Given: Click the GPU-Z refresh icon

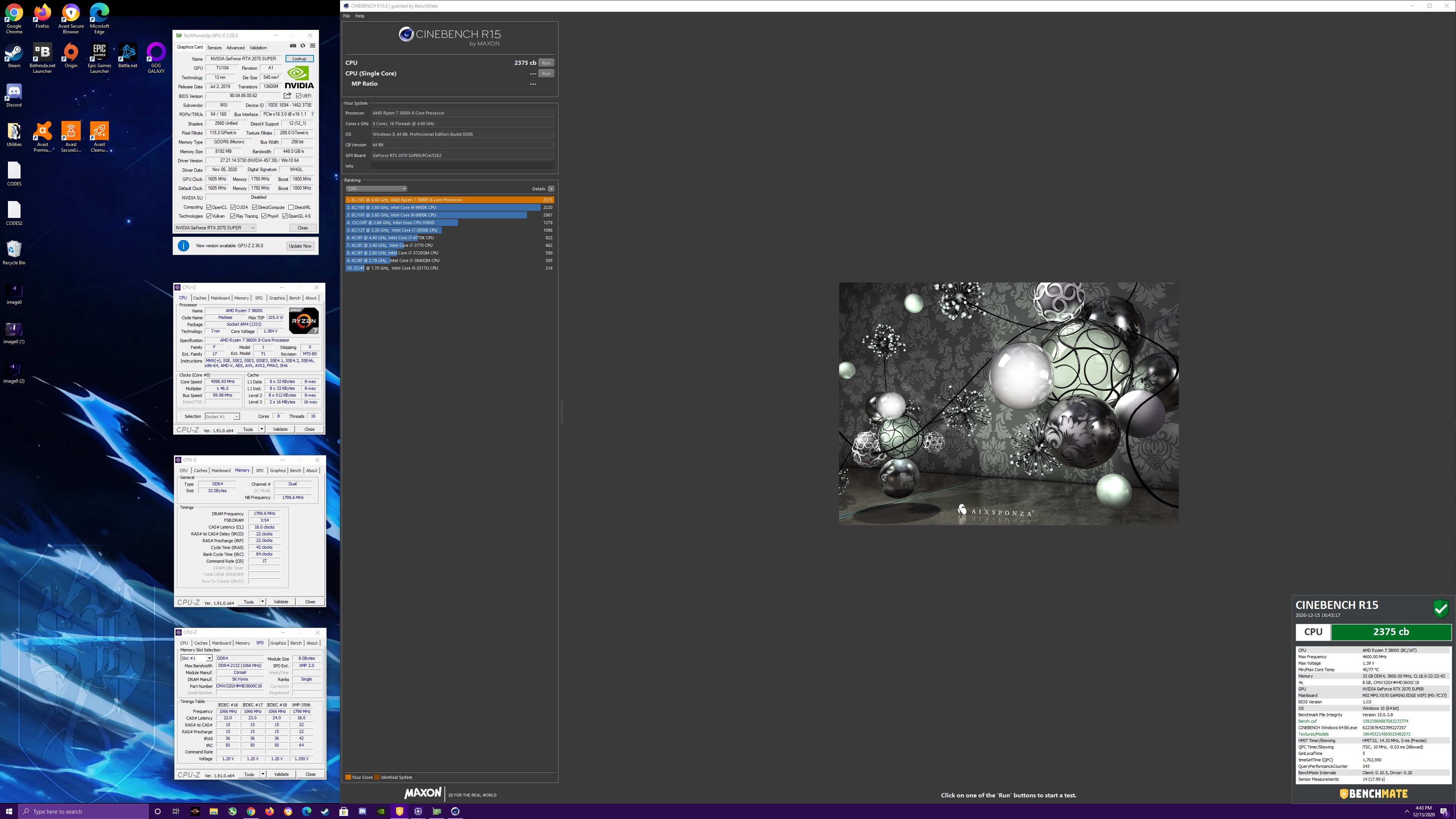Looking at the screenshot, I should coord(303,46).
